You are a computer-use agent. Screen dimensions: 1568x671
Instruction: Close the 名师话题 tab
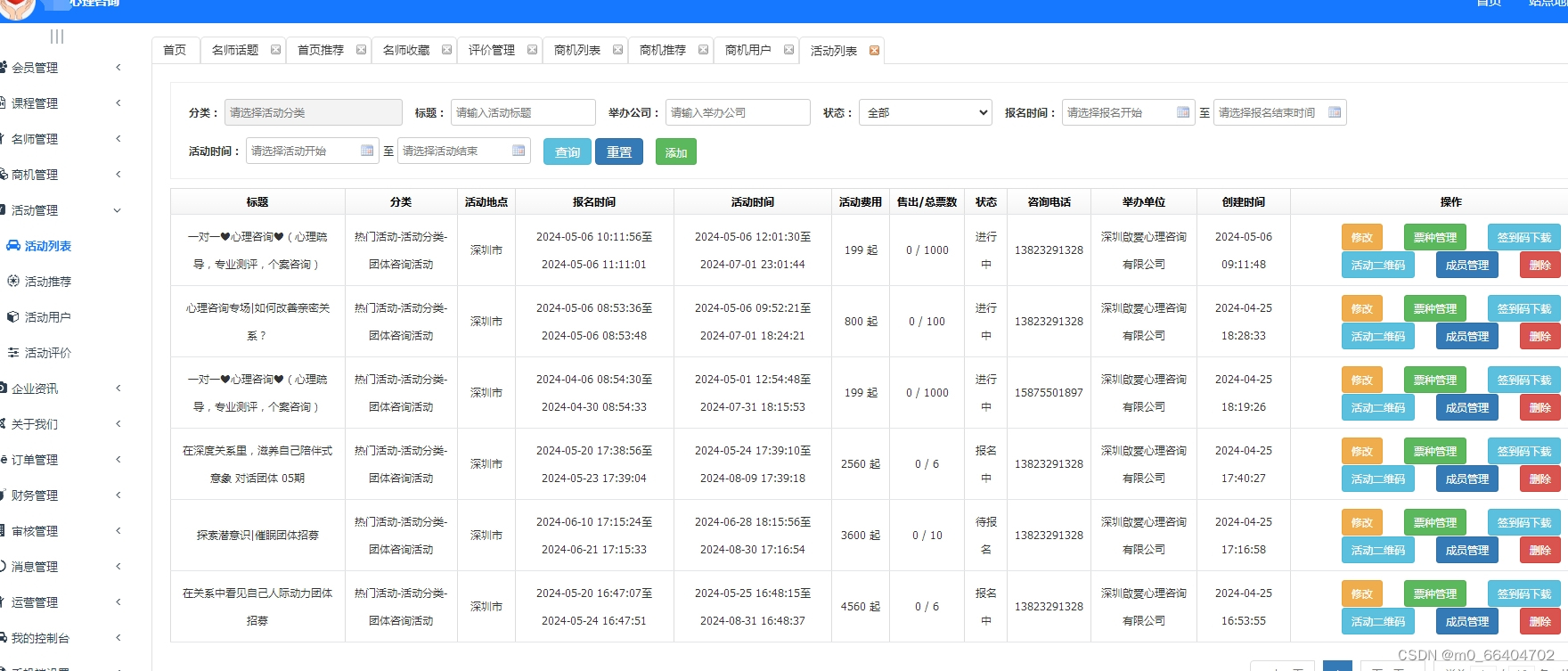(x=275, y=50)
